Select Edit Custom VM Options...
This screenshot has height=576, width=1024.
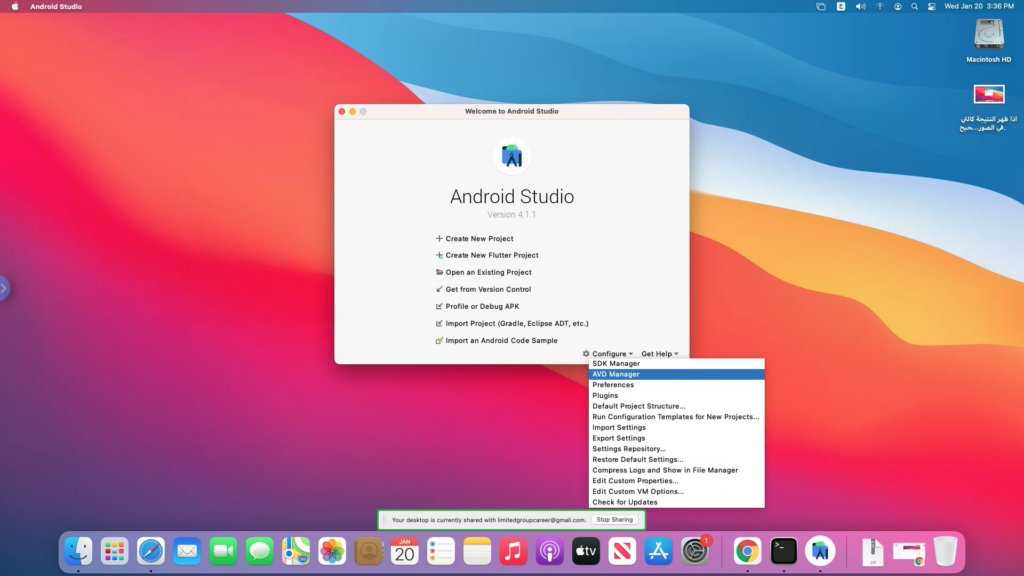pyautogui.click(x=677, y=492)
